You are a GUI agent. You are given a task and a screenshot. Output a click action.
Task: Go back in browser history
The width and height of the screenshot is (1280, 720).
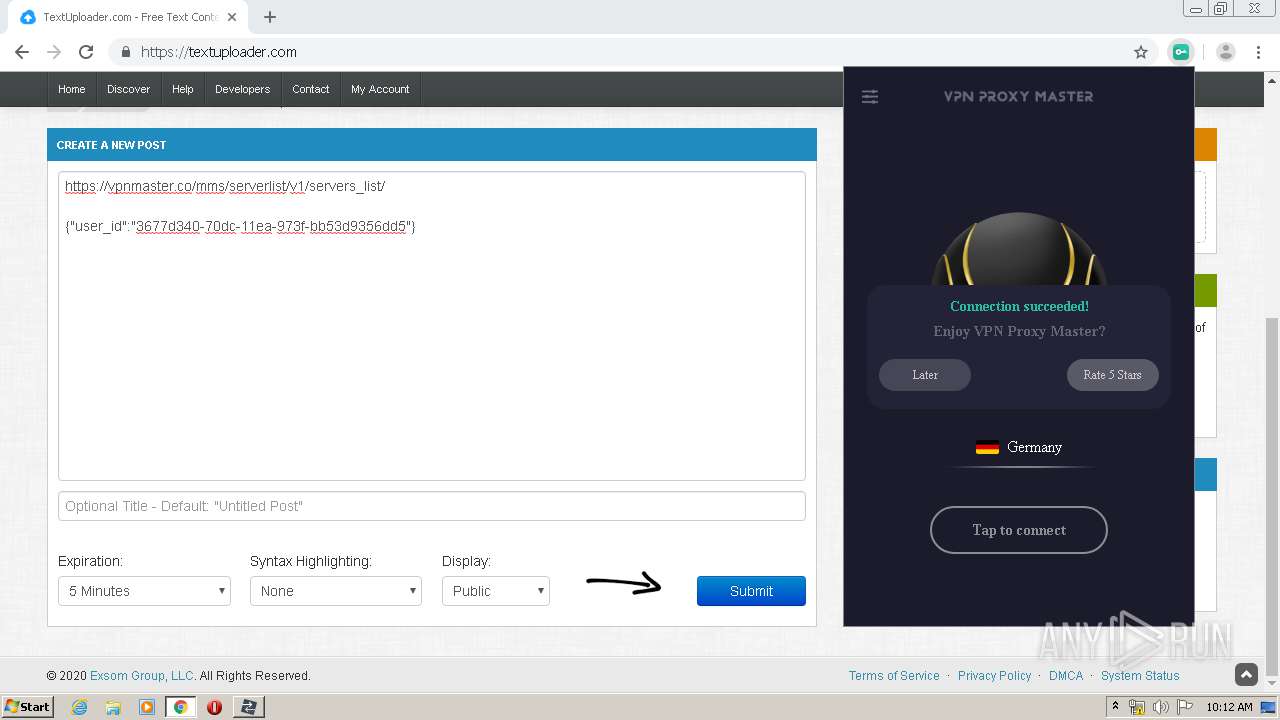(x=22, y=52)
